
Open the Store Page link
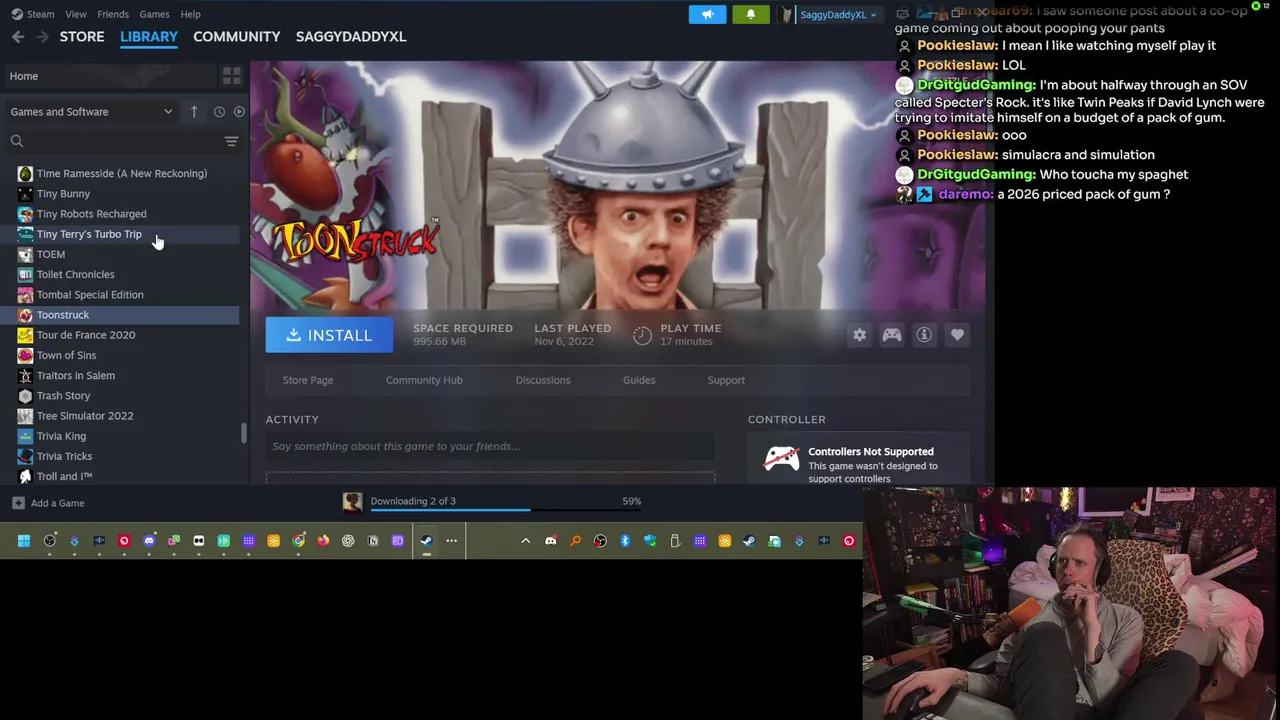click(308, 380)
